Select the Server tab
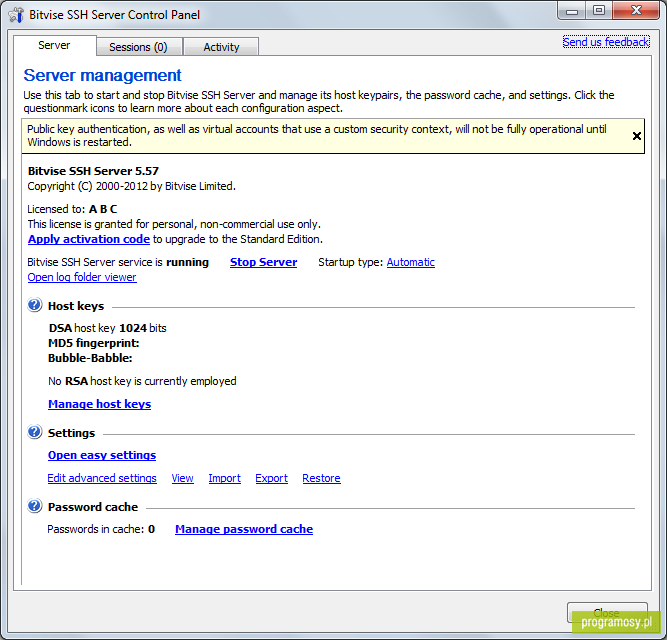 54,46
